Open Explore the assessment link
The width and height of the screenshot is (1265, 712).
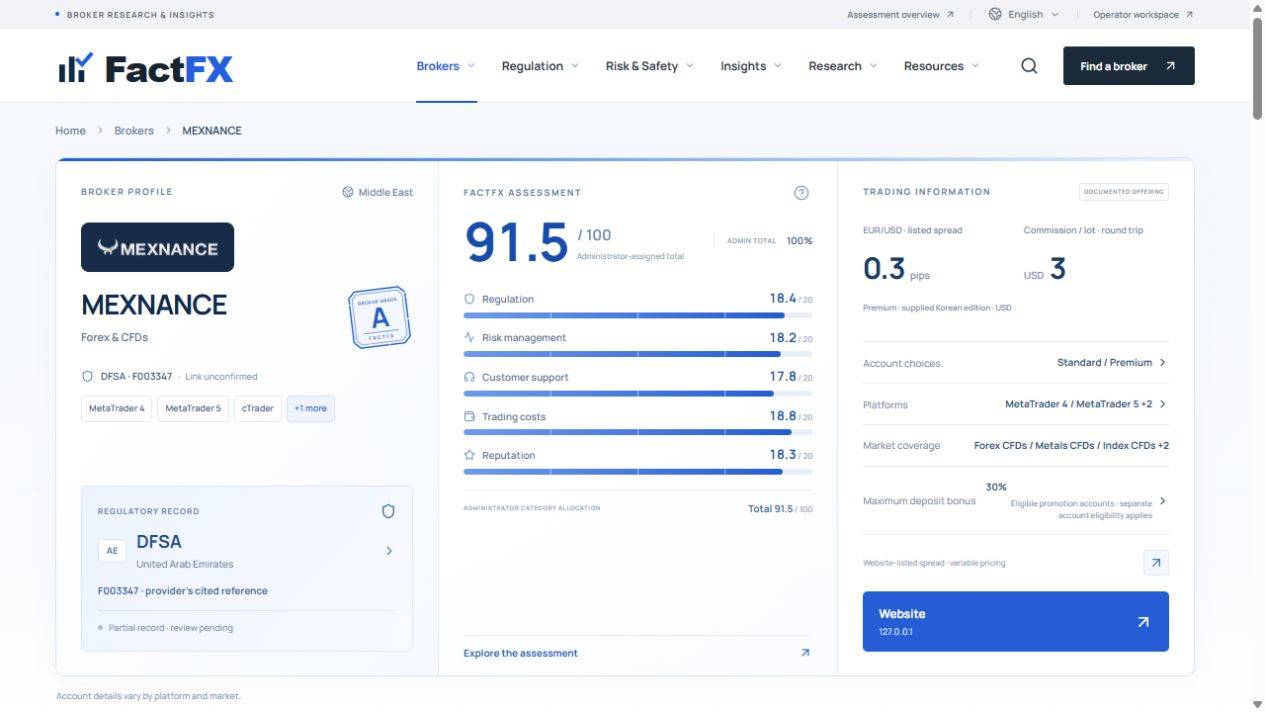pos(521,653)
